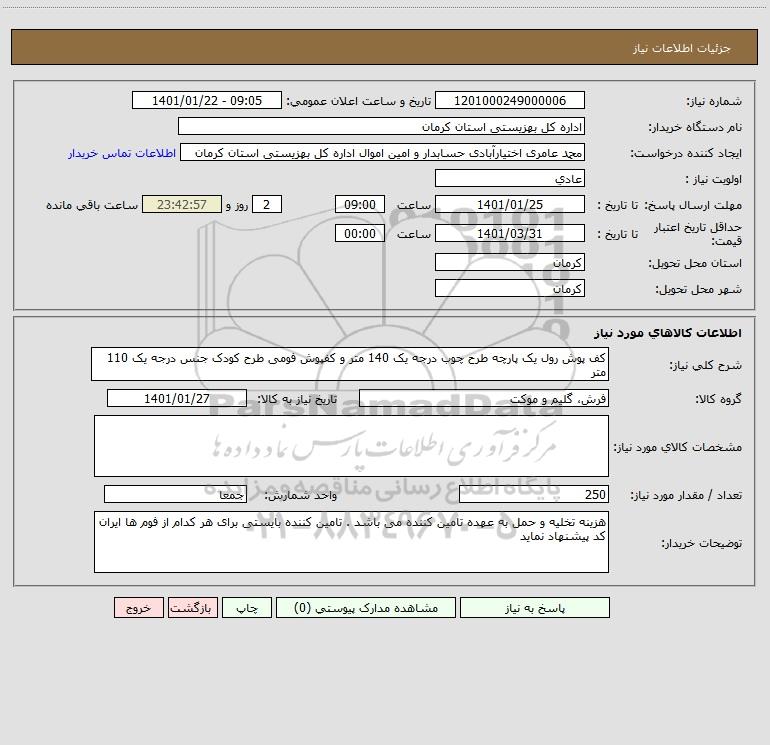The height and width of the screenshot is (745, 770).
Task: Click the 'پاسخ به نیاز' button
Action: tap(535, 608)
